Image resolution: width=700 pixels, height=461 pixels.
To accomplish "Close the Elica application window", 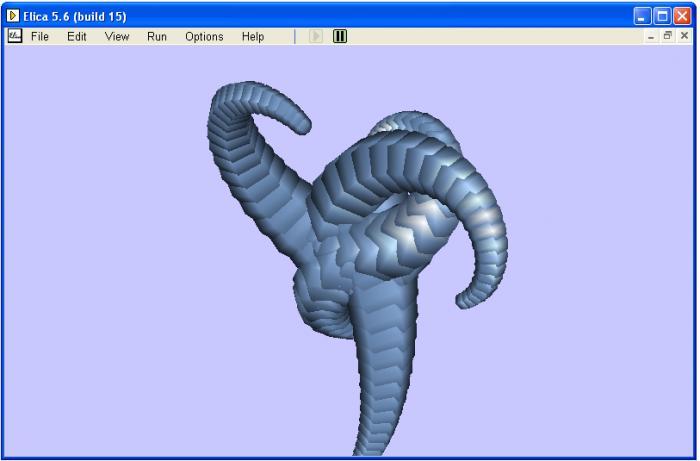I will tap(683, 17).
